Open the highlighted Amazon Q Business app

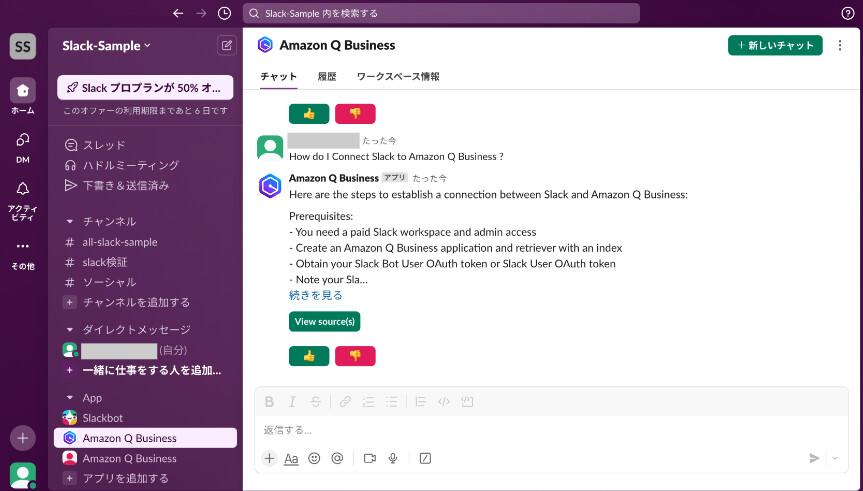coord(145,438)
